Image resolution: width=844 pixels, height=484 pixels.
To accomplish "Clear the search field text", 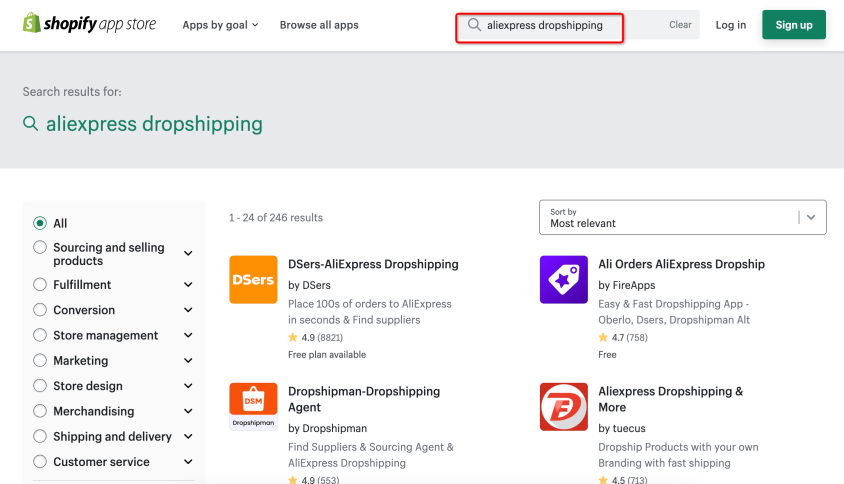I will click(680, 25).
